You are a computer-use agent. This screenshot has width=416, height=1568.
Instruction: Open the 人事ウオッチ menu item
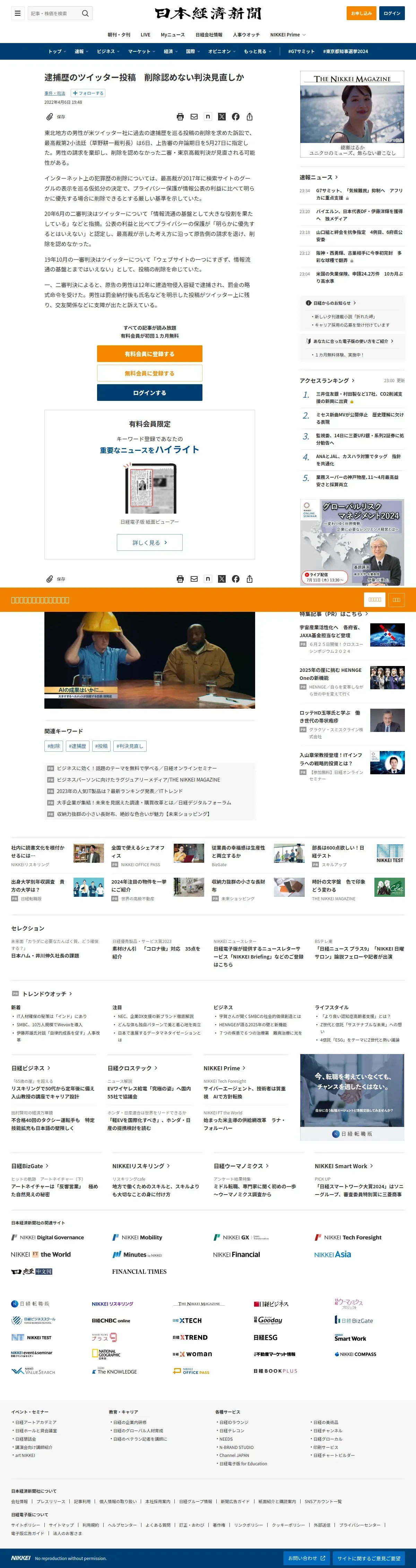pyautogui.click(x=246, y=35)
